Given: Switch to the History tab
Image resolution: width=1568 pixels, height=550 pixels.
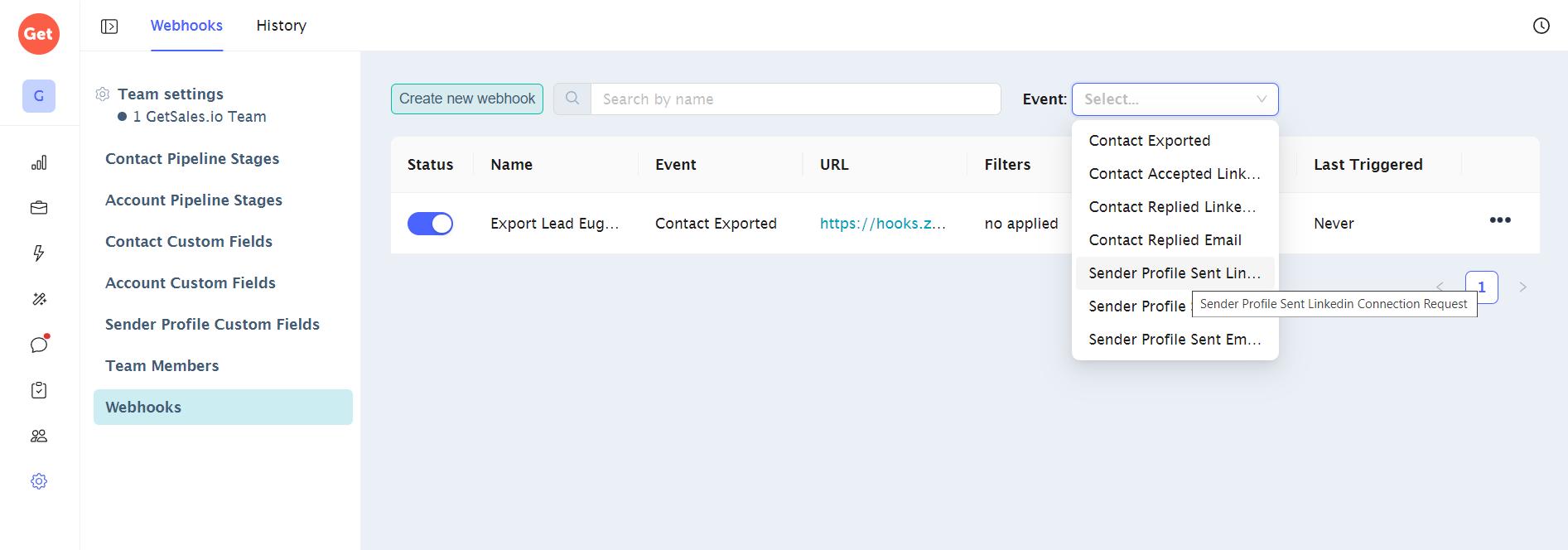Looking at the screenshot, I should (x=281, y=26).
